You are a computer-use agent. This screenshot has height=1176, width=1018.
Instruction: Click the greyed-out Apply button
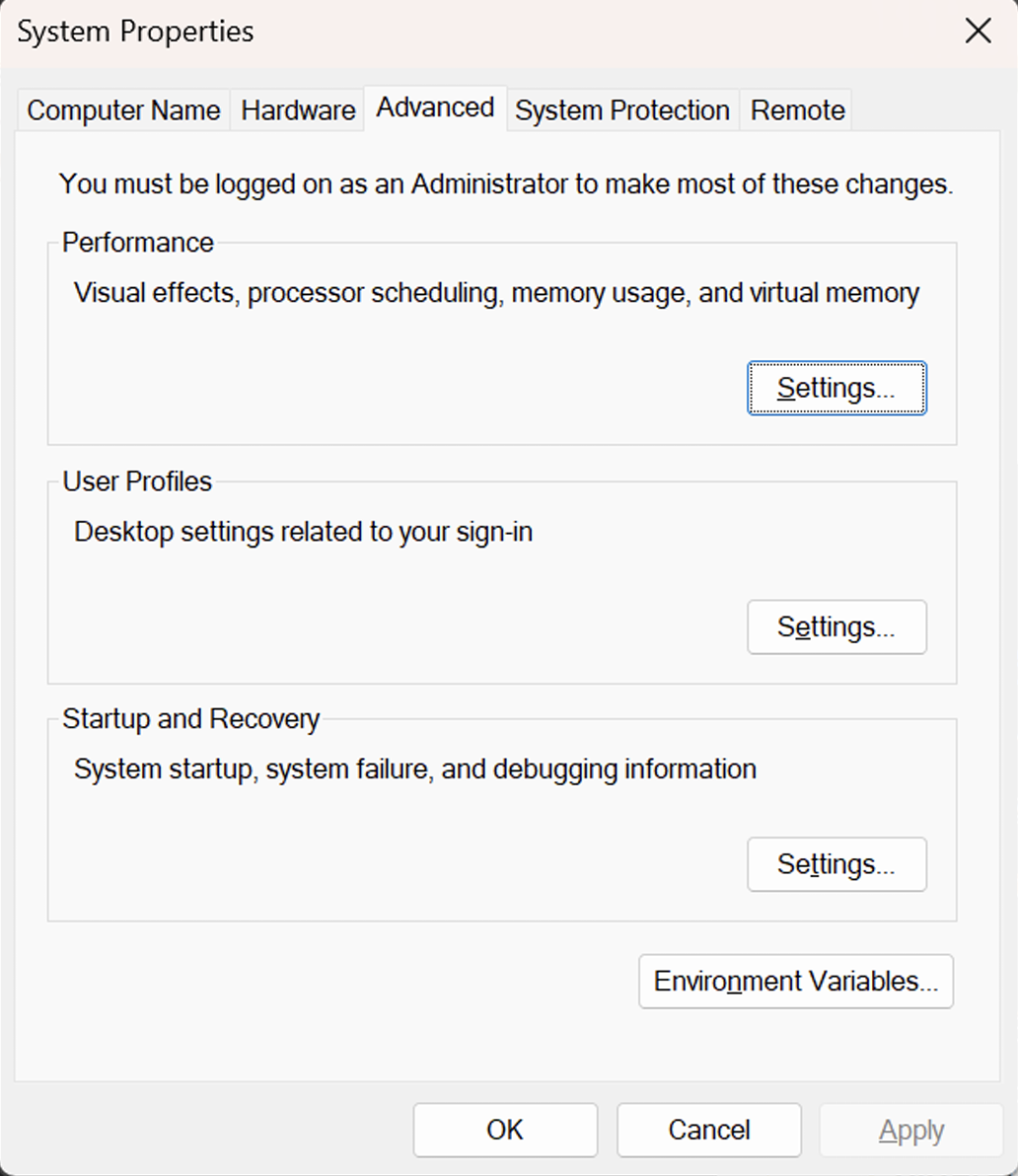point(911,1130)
